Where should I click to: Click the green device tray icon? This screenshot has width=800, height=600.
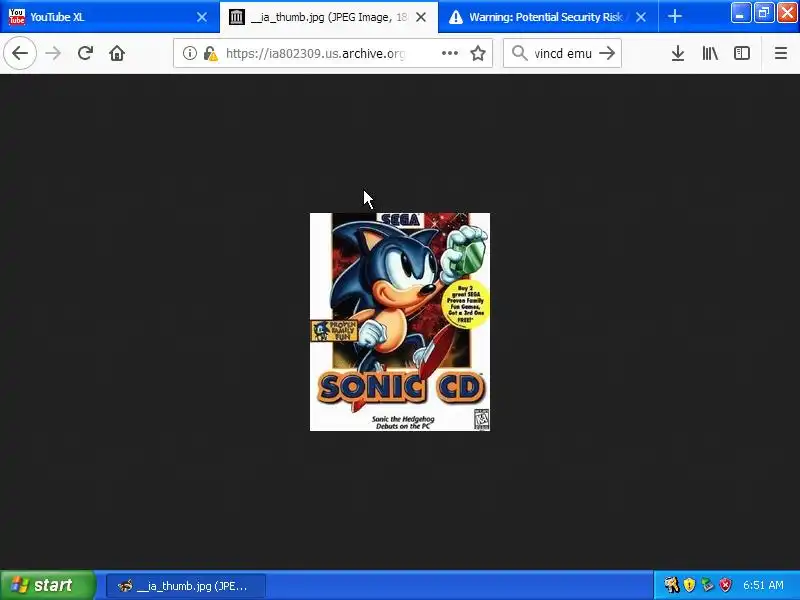[708, 585]
